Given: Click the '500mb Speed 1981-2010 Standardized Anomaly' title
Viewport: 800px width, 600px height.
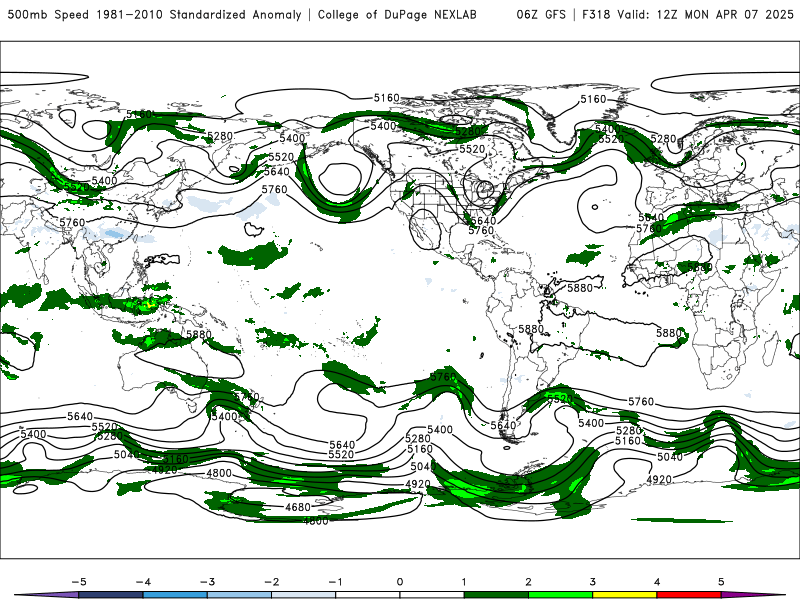Looking at the screenshot, I should coord(155,15).
